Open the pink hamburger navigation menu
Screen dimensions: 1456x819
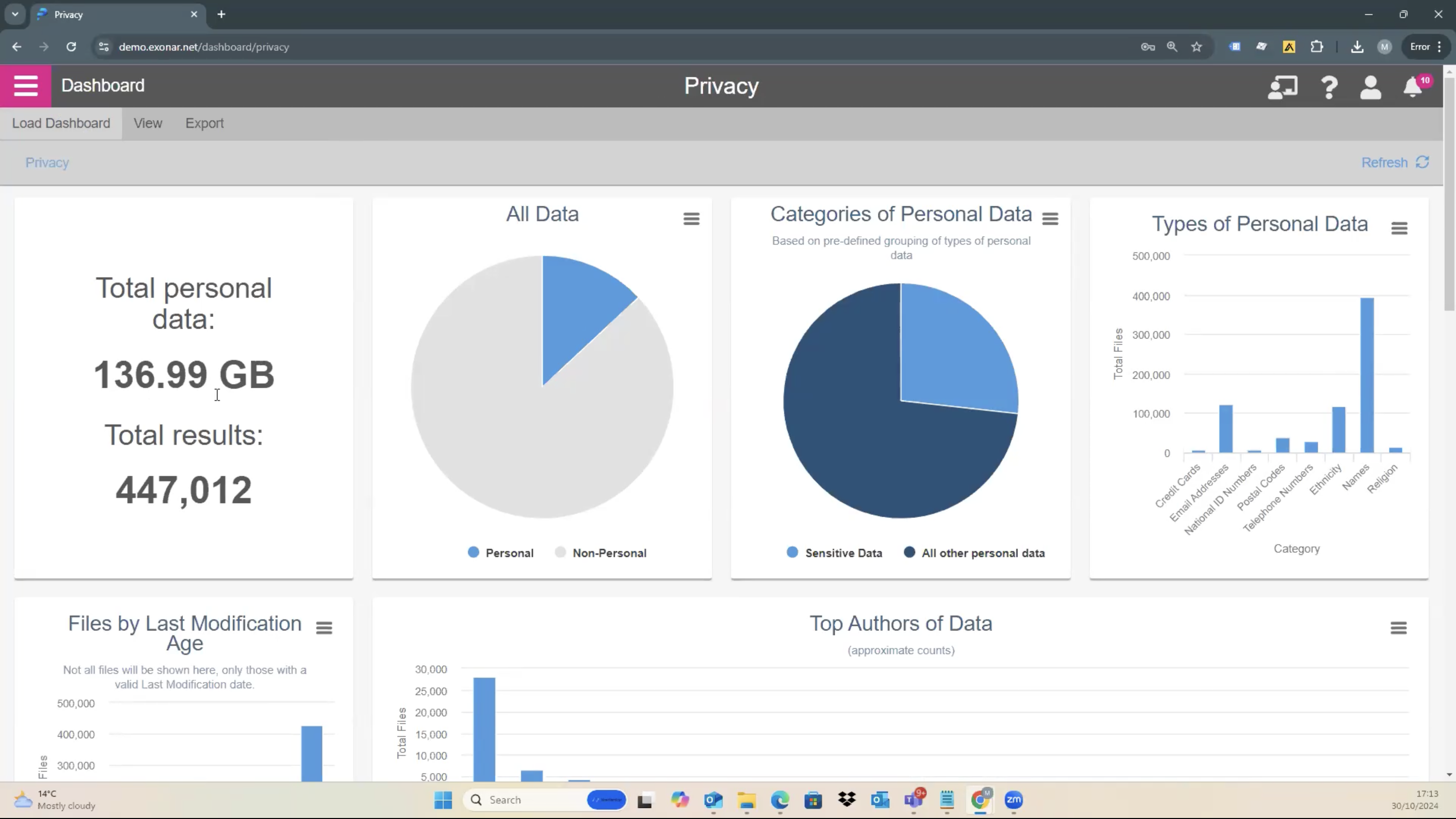tap(25, 86)
